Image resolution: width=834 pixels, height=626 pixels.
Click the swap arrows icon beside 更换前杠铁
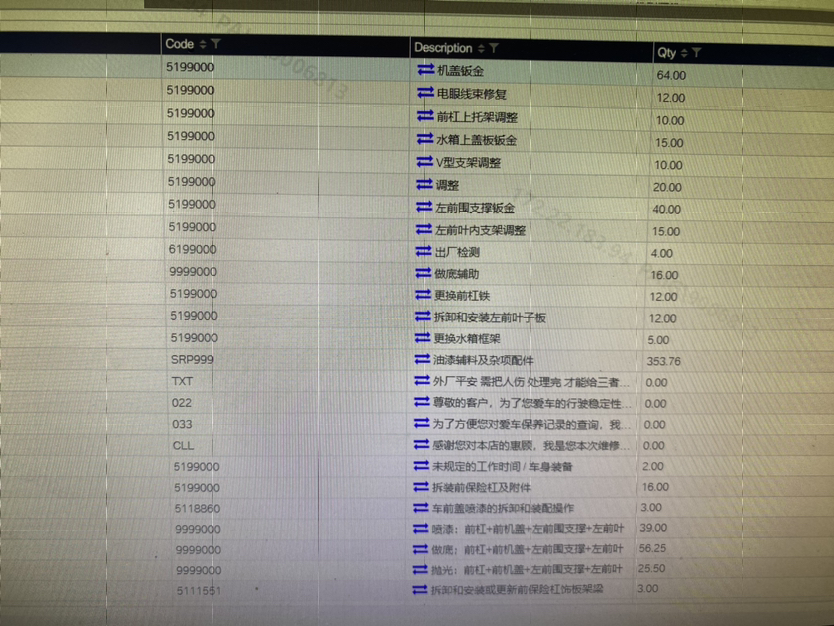click(423, 294)
